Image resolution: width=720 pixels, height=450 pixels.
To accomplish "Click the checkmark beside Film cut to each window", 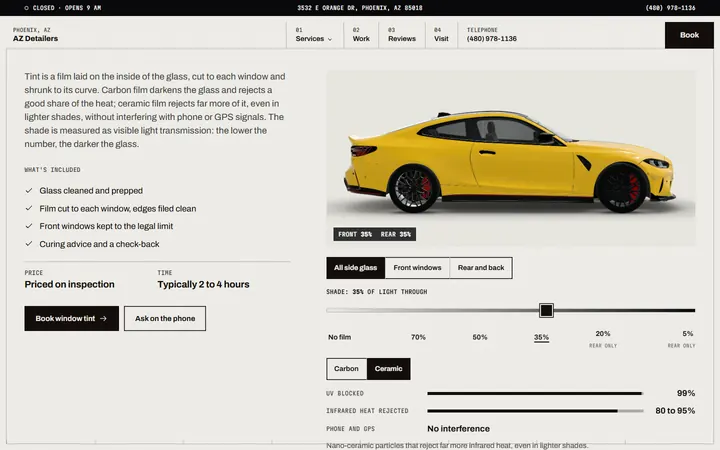I will point(28,208).
